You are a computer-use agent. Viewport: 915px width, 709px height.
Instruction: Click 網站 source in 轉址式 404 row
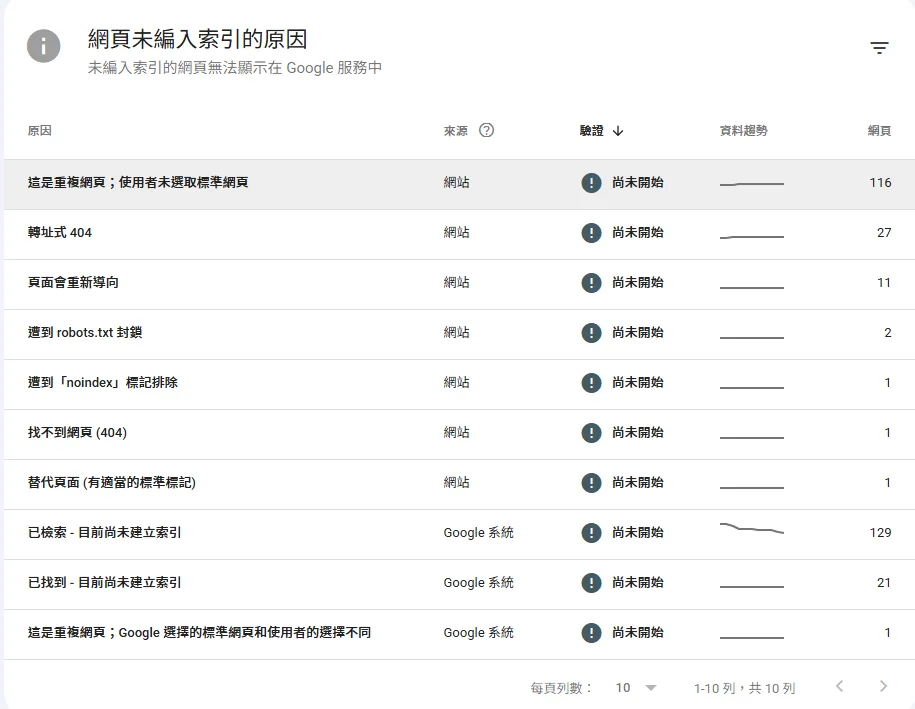456,232
